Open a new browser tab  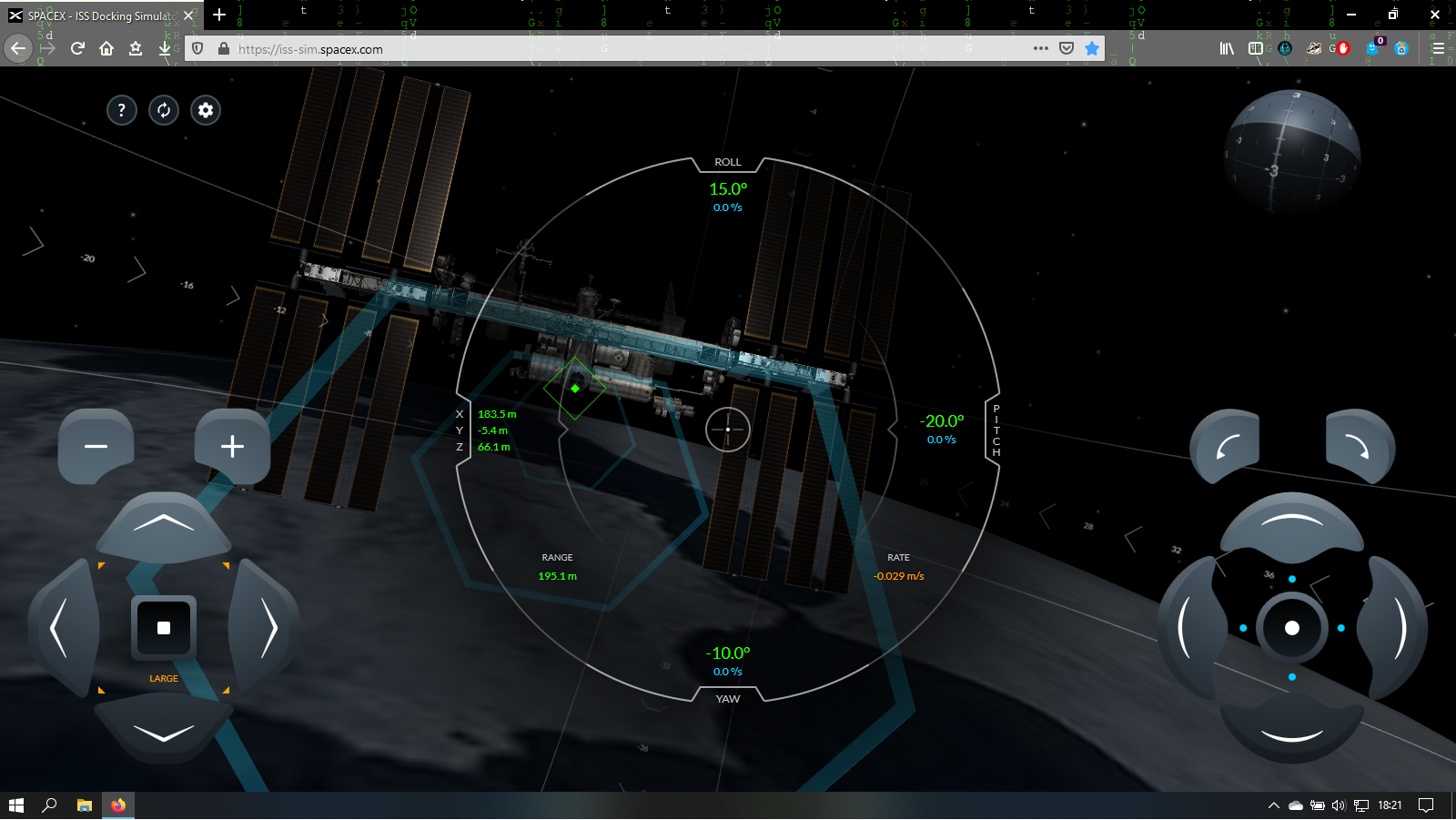click(219, 15)
